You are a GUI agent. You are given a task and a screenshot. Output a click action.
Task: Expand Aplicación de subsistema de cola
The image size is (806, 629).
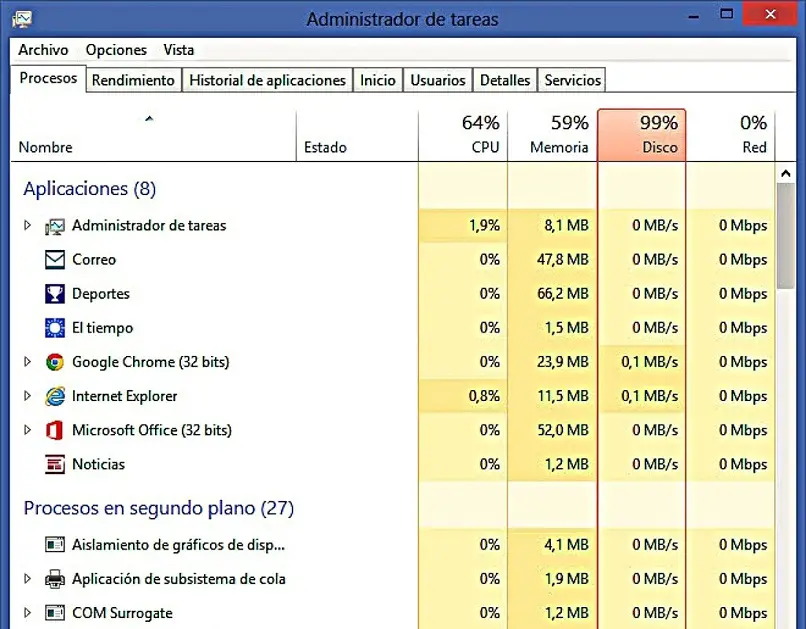point(27,579)
